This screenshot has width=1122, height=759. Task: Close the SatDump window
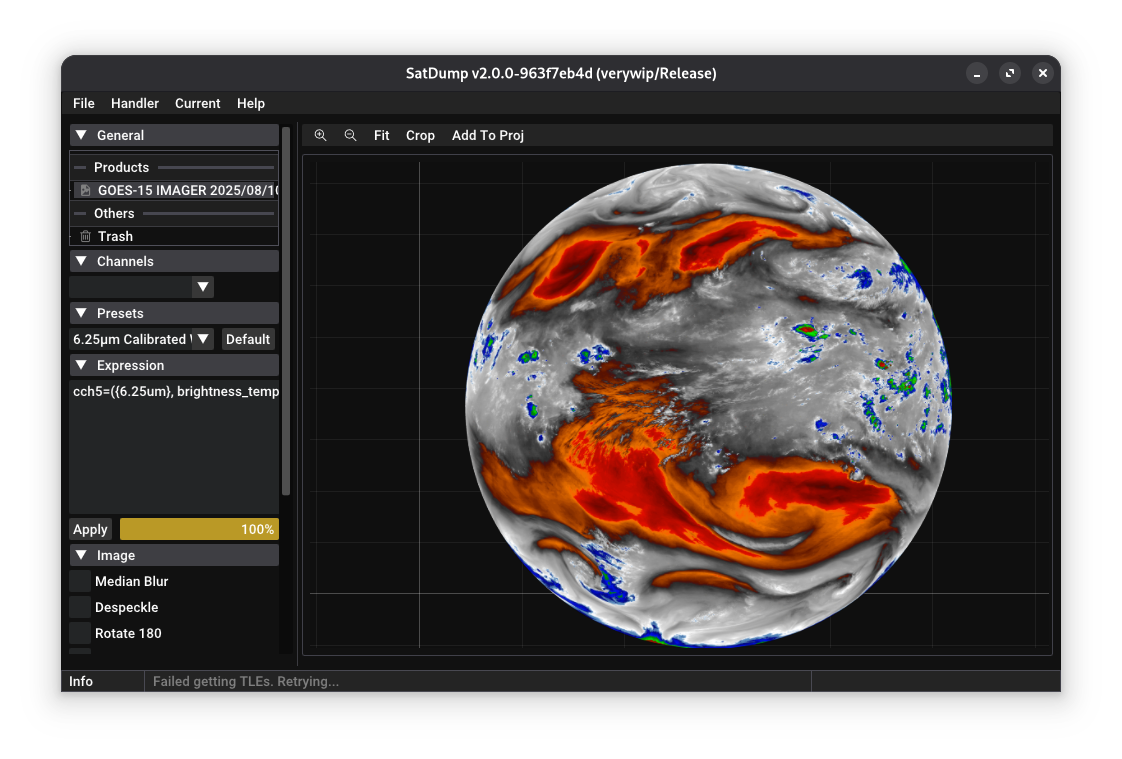(x=1042, y=73)
